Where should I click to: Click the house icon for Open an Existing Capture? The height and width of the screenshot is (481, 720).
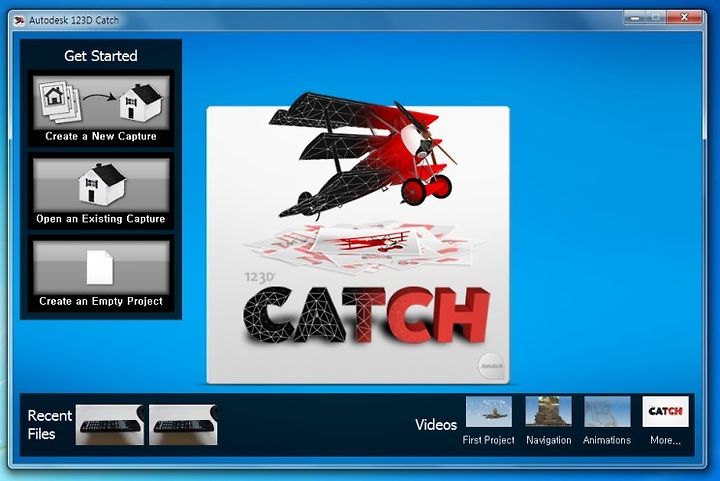[101, 184]
